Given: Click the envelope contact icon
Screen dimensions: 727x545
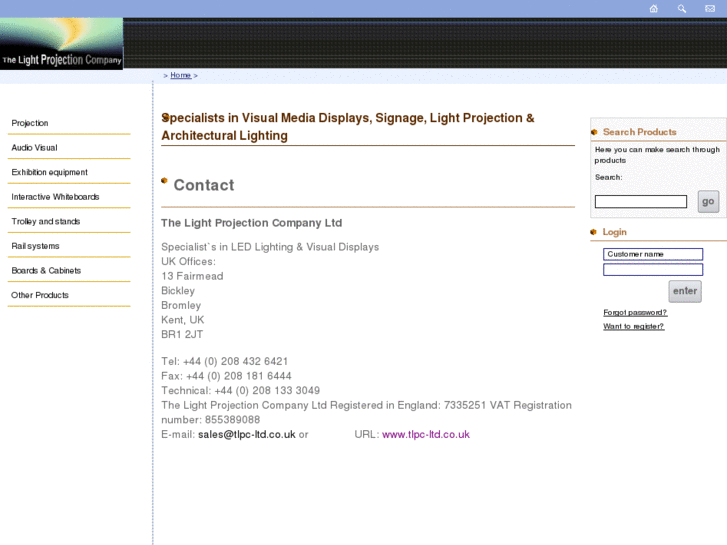Looking at the screenshot, I should tap(710, 8).
